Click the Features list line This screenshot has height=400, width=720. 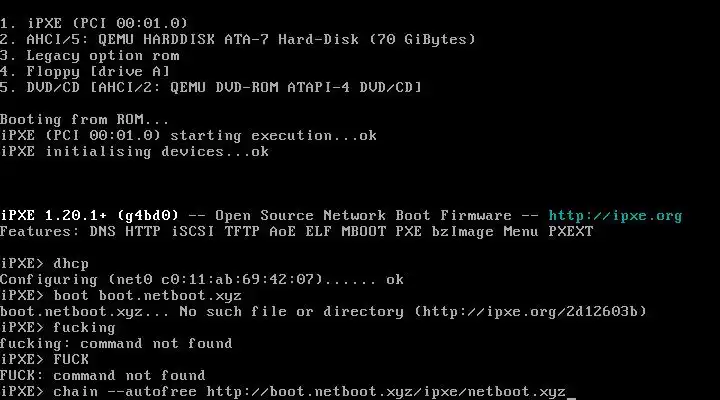(296, 231)
